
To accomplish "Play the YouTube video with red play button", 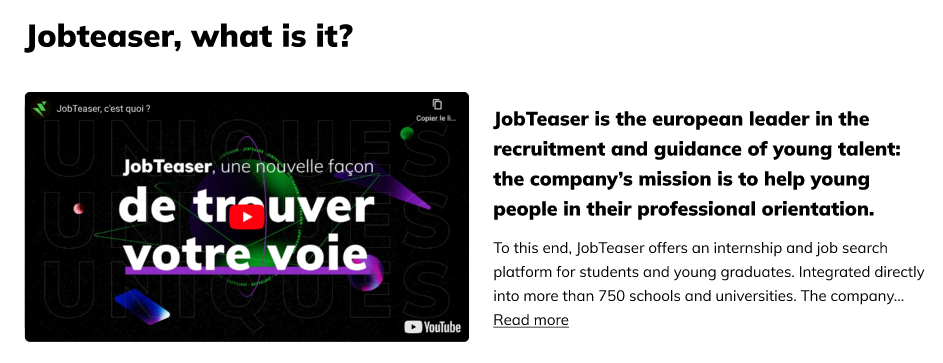I will click(247, 217).
